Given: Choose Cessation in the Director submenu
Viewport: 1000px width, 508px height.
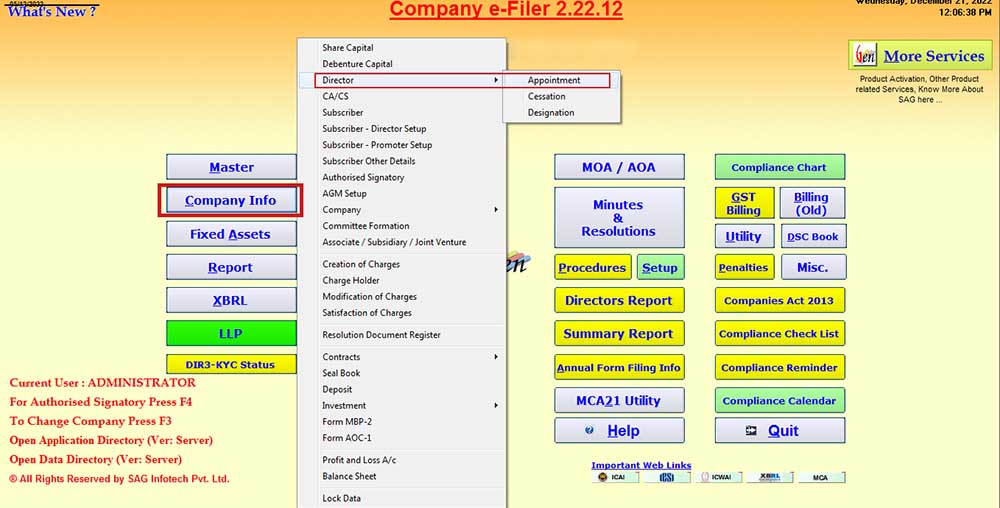Looking at the screenshot, I should pyautogui.click(x=547, y=96).
